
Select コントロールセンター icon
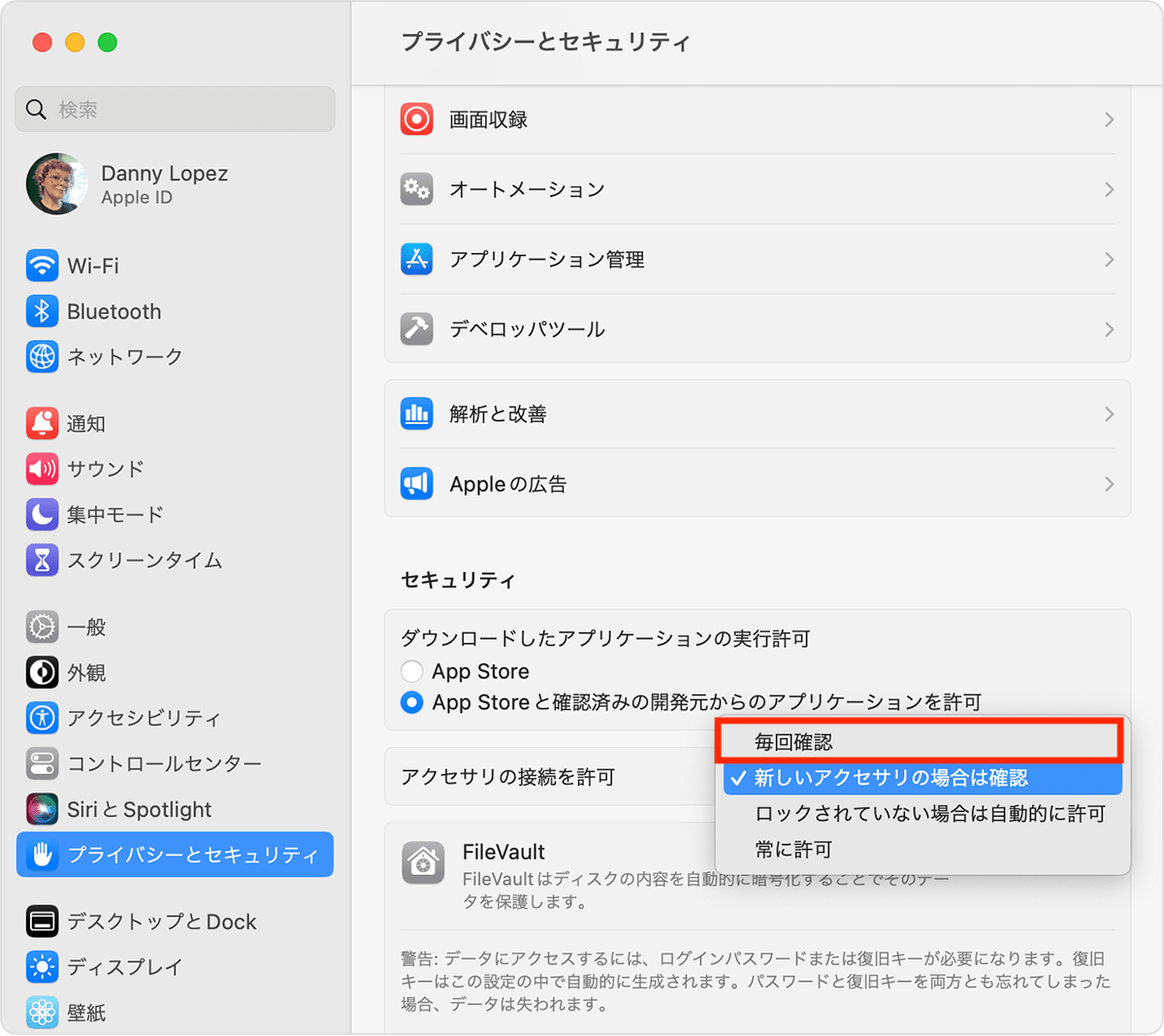coord(42,763)
